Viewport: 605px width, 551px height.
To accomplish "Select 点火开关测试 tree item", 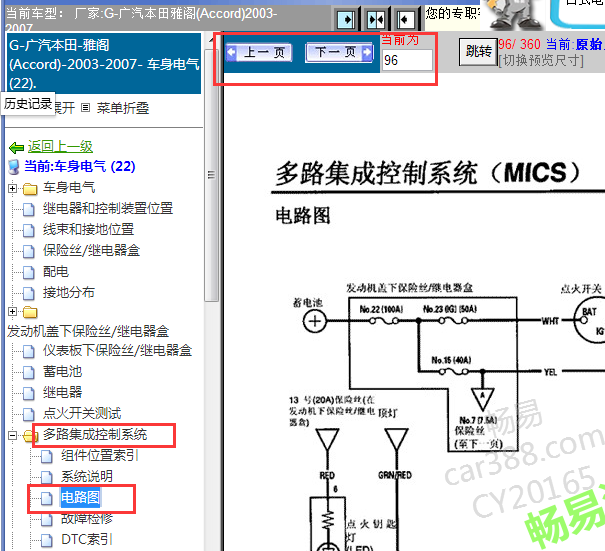I will pos(82,413).
